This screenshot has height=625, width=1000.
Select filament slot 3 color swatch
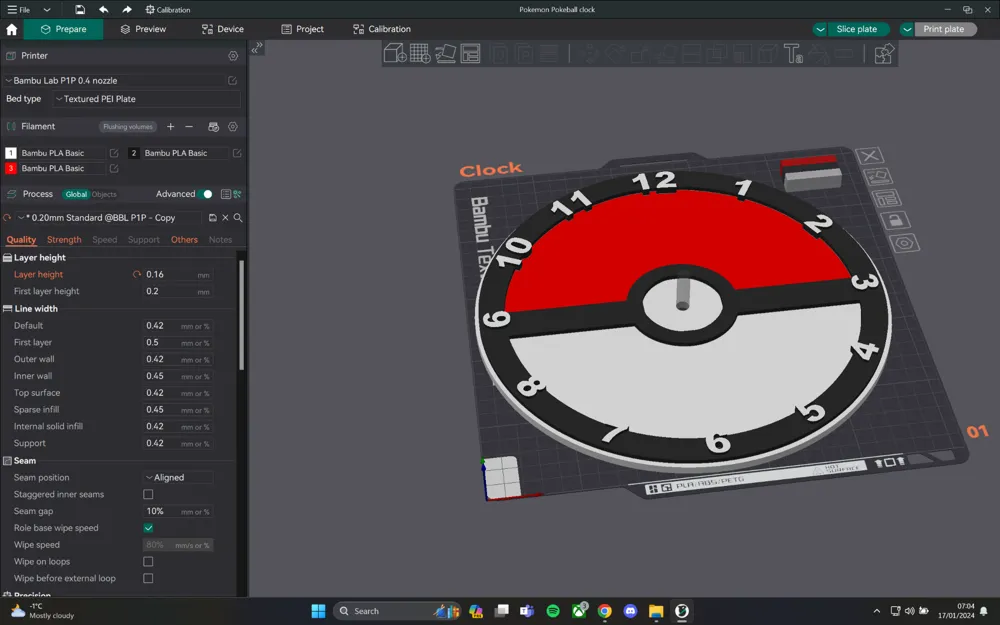11,167
